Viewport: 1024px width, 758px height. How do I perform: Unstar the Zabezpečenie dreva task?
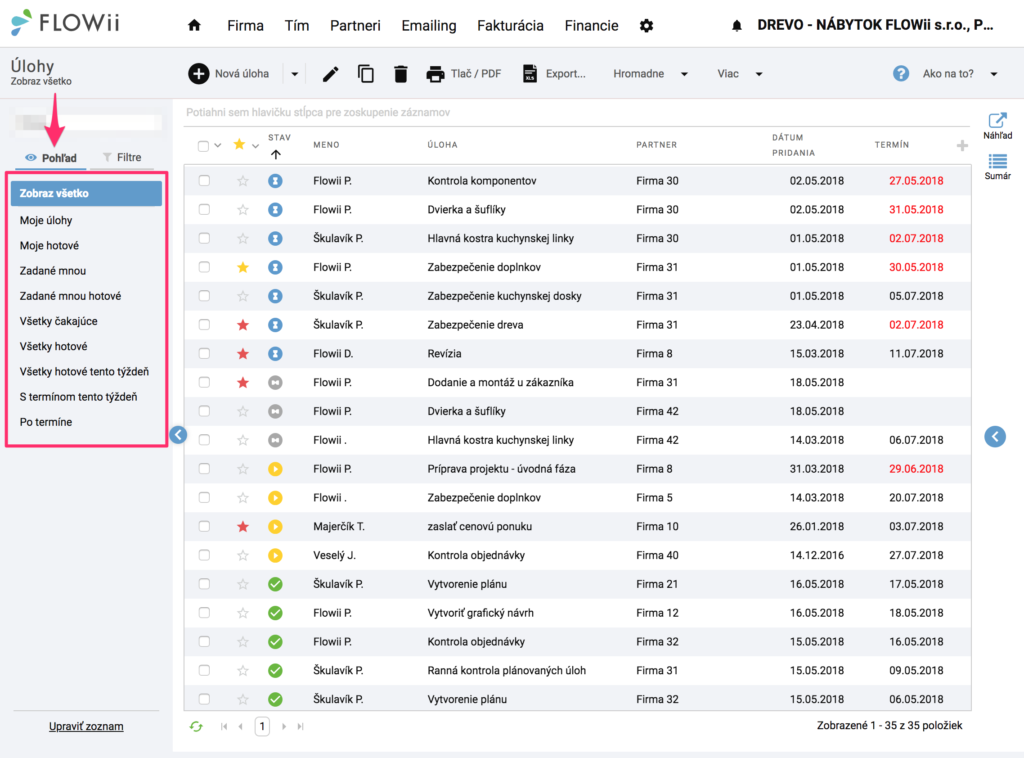(243, 324)
